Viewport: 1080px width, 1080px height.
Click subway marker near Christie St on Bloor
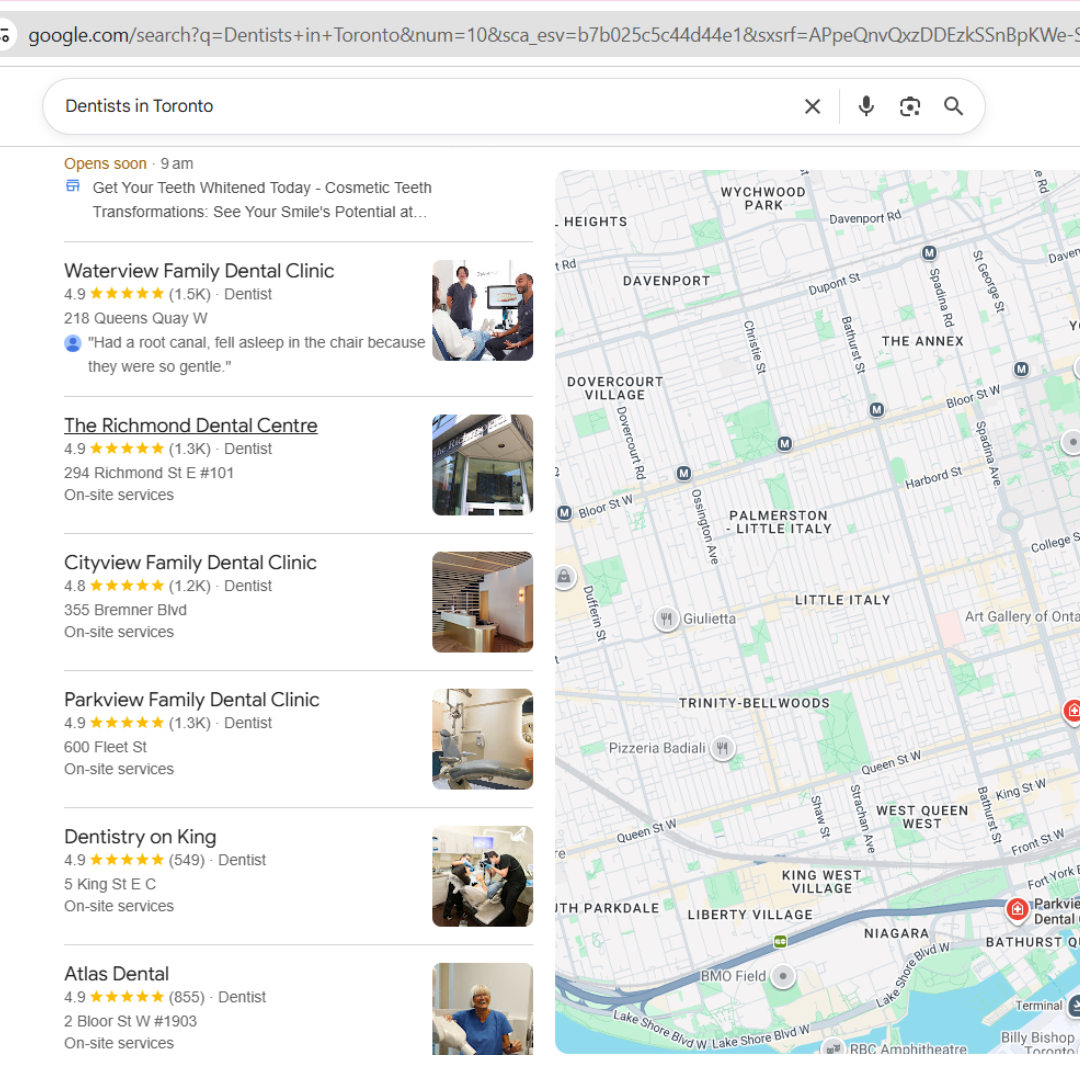point(785,444)
